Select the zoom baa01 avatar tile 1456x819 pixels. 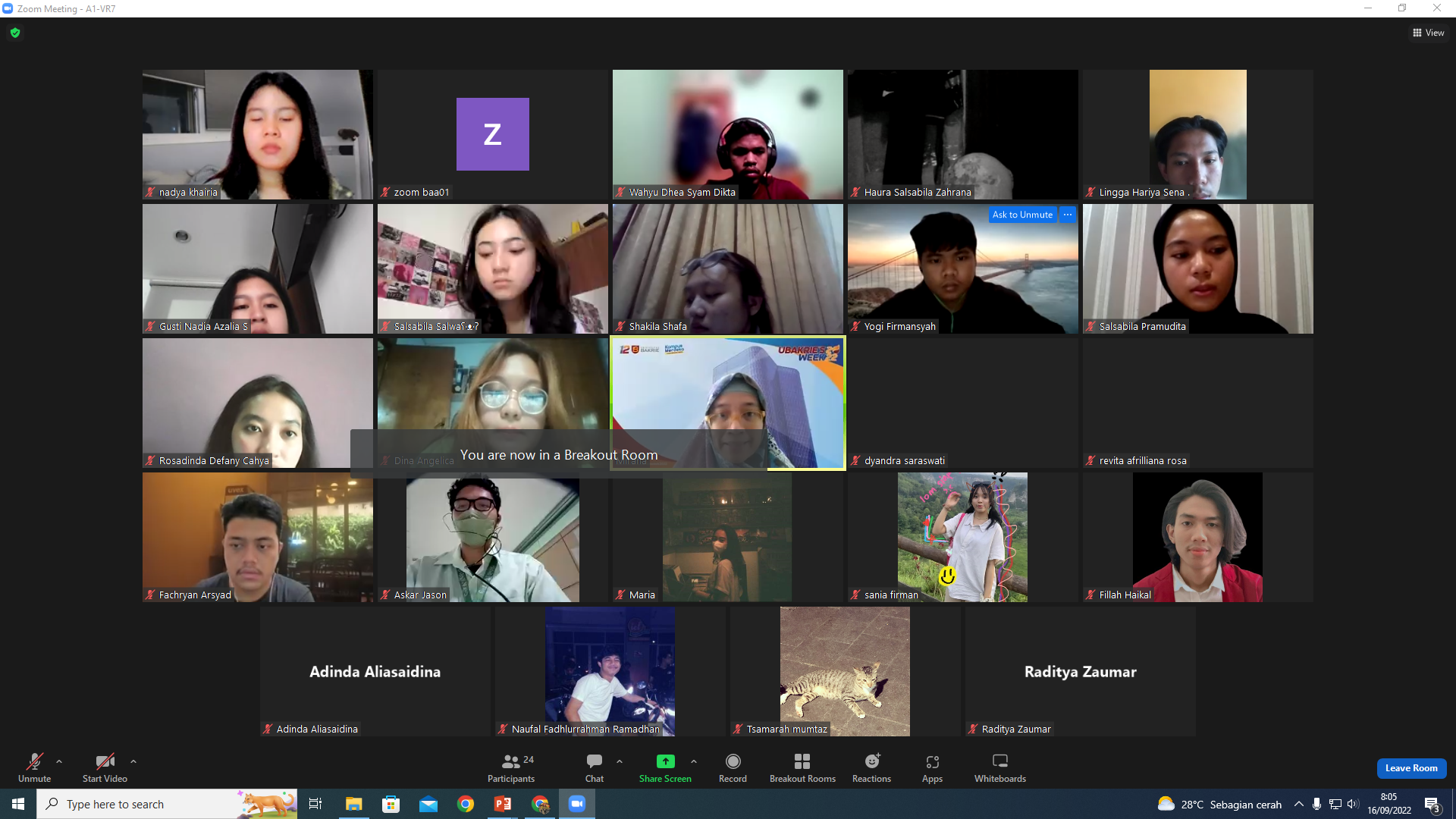click(x=493, y=134)
